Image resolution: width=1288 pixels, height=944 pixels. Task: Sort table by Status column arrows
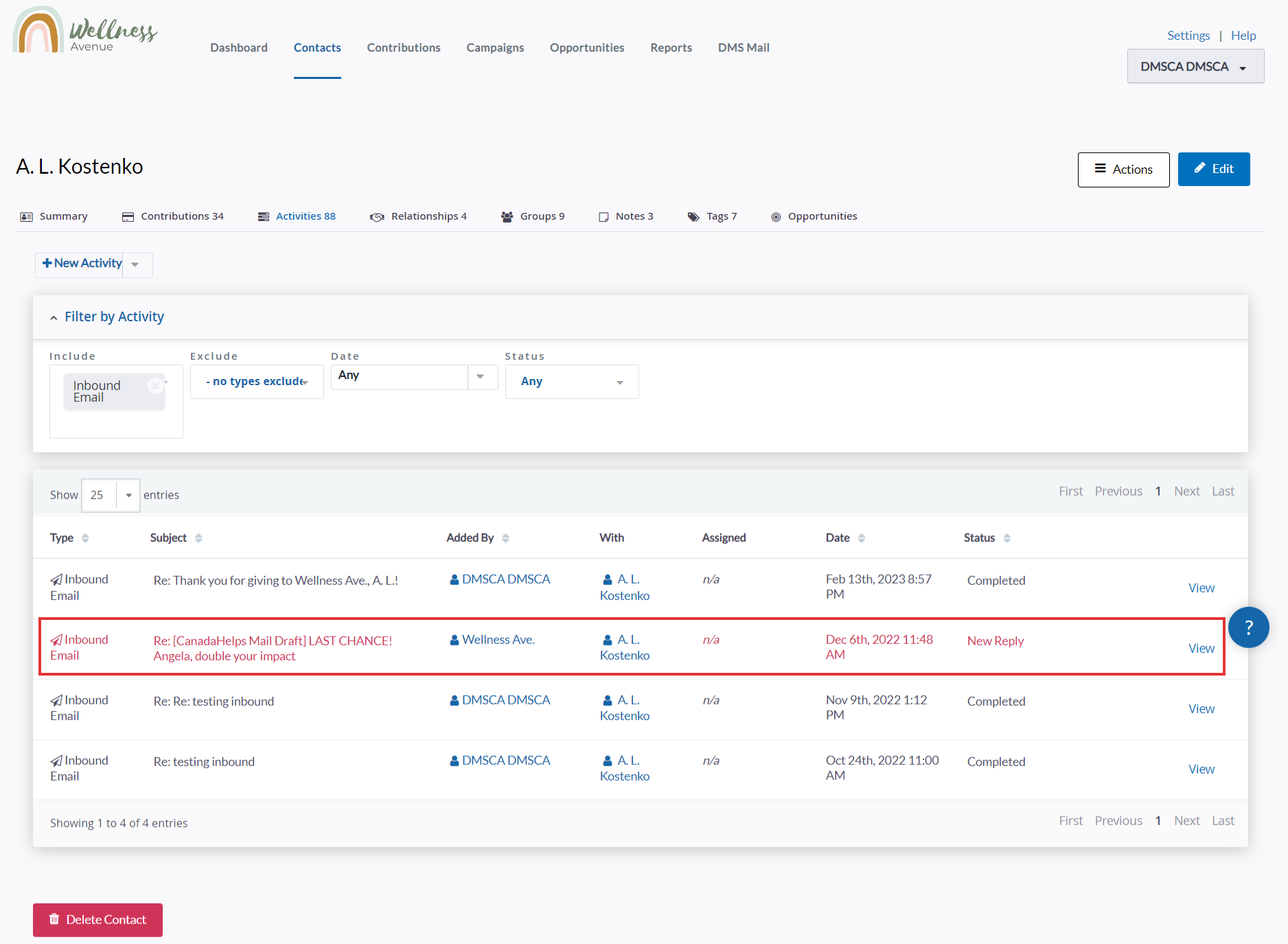coord(1007,538)
